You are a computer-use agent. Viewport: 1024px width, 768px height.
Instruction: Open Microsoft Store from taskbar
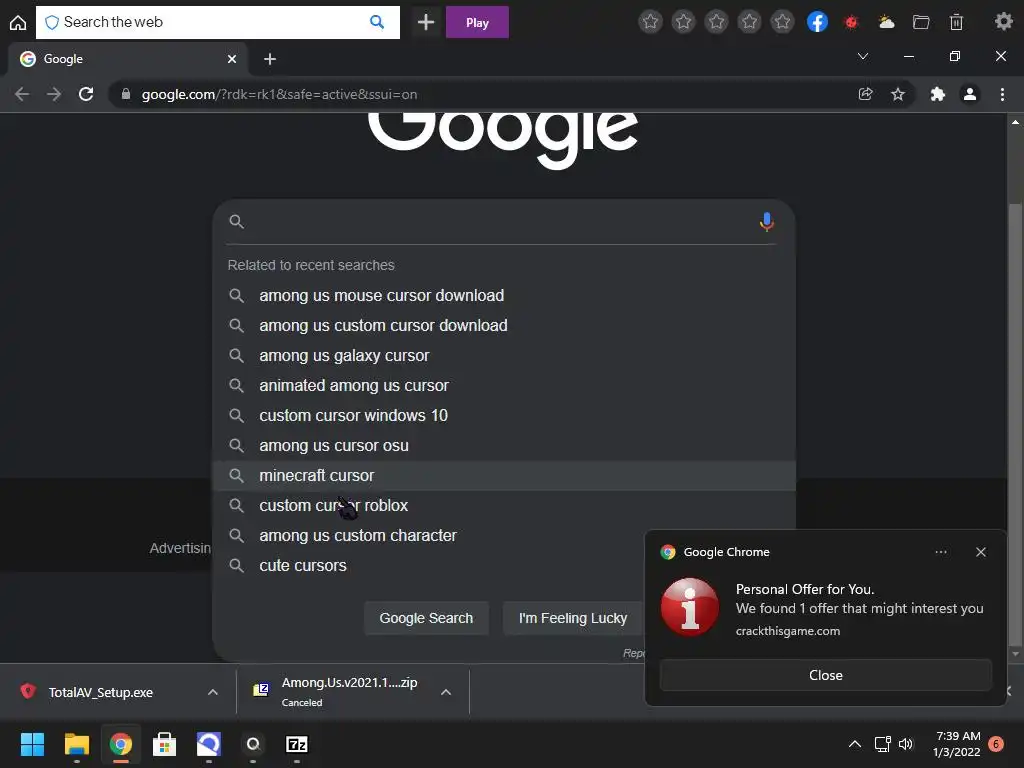(165, 744)
